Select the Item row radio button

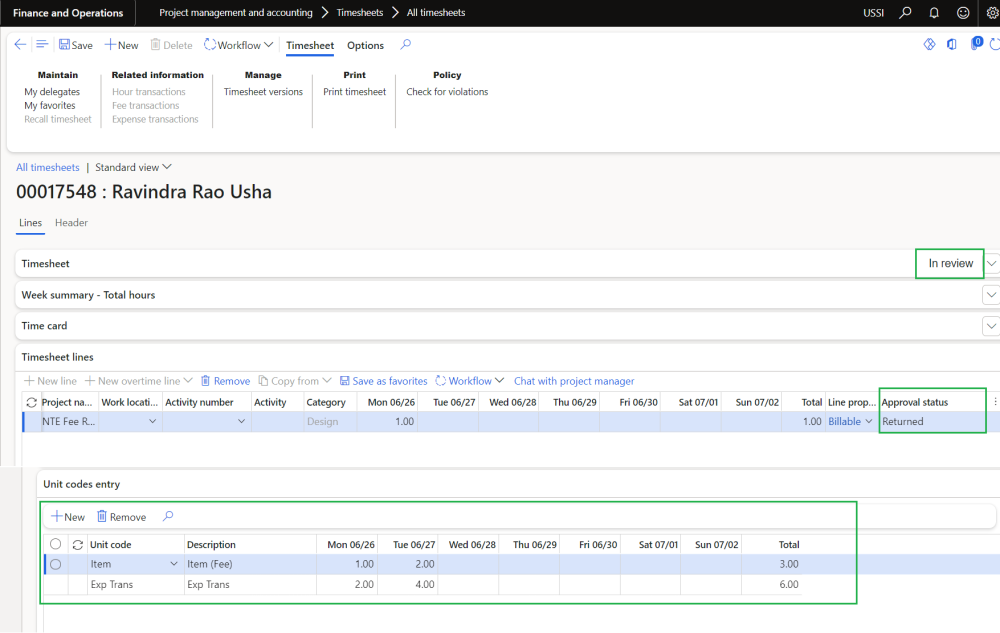pyautogui.click(x=56, y=565)
